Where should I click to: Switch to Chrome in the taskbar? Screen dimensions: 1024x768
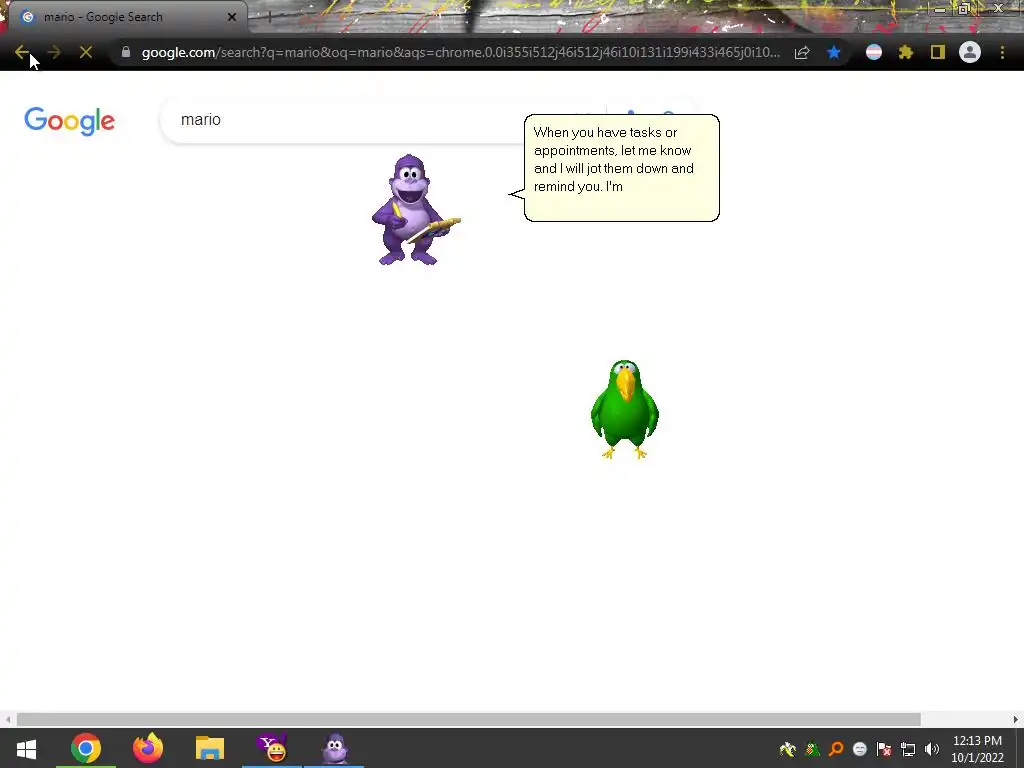(x=86, y=748)
